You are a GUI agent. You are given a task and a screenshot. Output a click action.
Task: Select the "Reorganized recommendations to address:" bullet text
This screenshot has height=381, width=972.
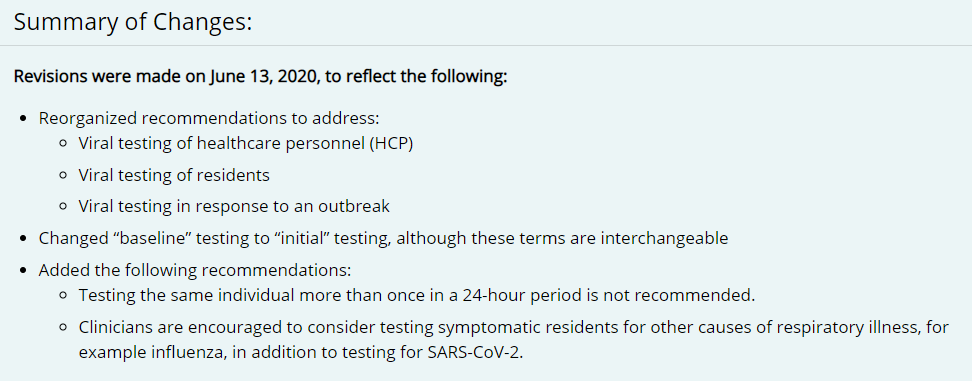pyautogui.click(x=209, y=118)
